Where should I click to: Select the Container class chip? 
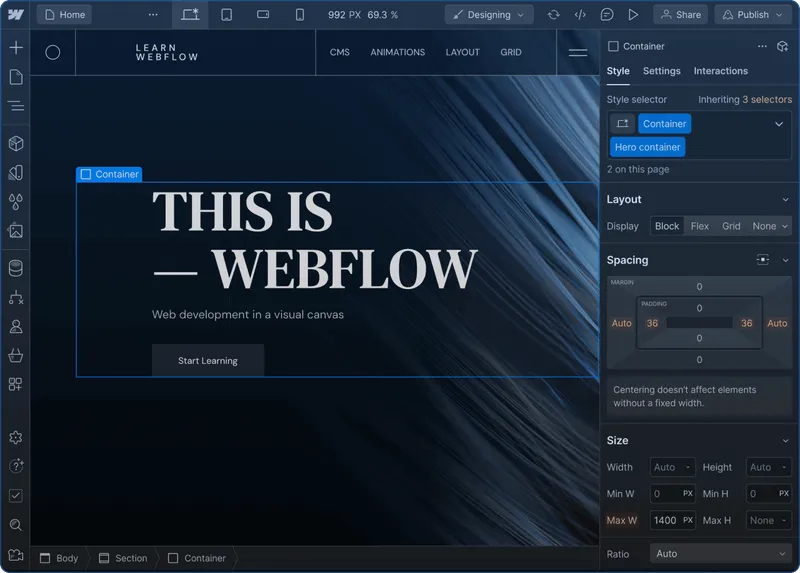coord(664,123)
